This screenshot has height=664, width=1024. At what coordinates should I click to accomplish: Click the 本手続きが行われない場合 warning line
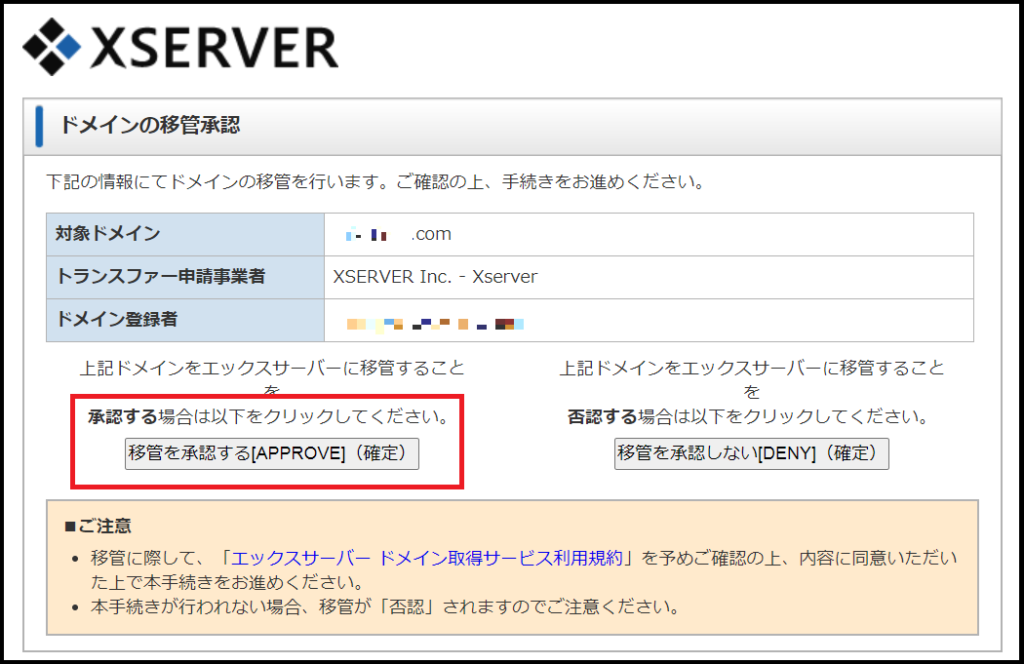tap(385, 607)
